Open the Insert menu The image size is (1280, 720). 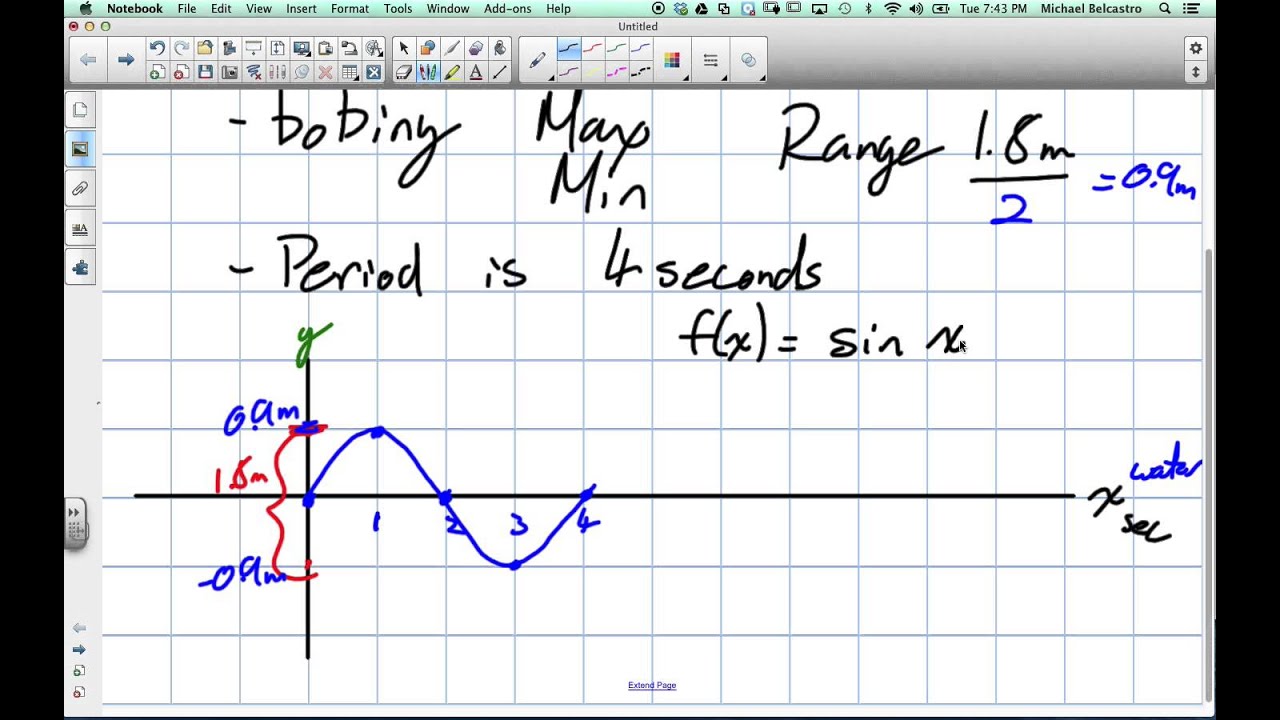(301, 8)
